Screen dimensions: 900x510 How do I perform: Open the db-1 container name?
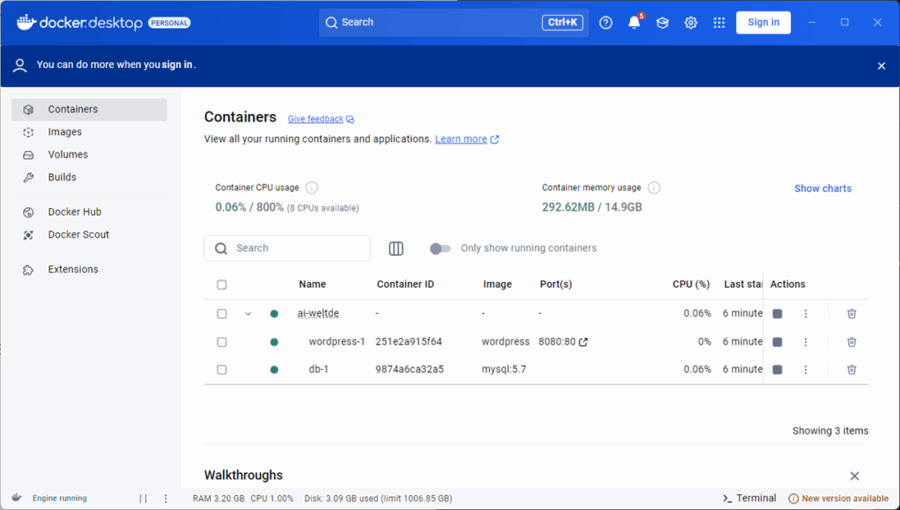[x=319, y=369]
